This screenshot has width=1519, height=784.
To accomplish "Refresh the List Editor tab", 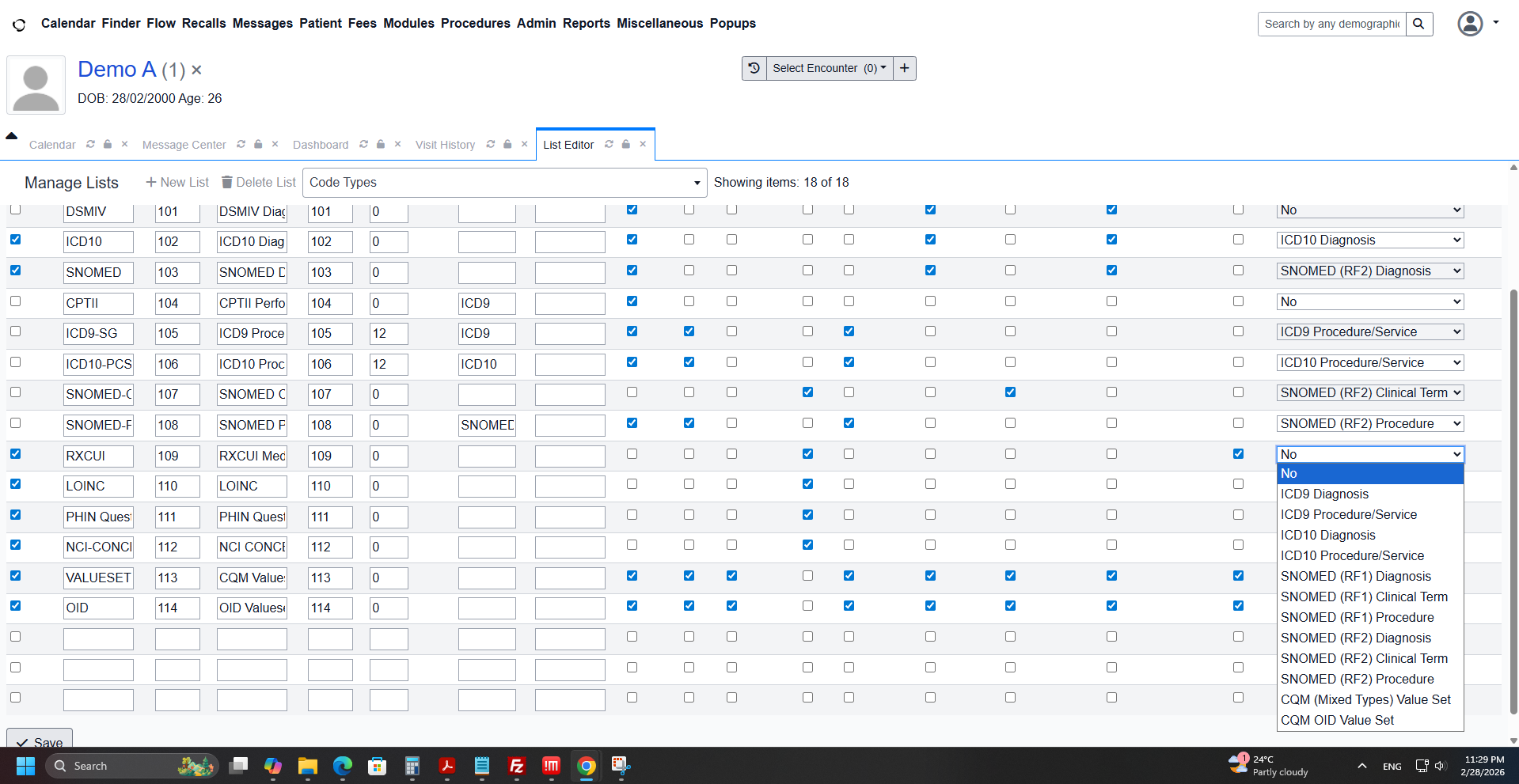I will point(609,144).
